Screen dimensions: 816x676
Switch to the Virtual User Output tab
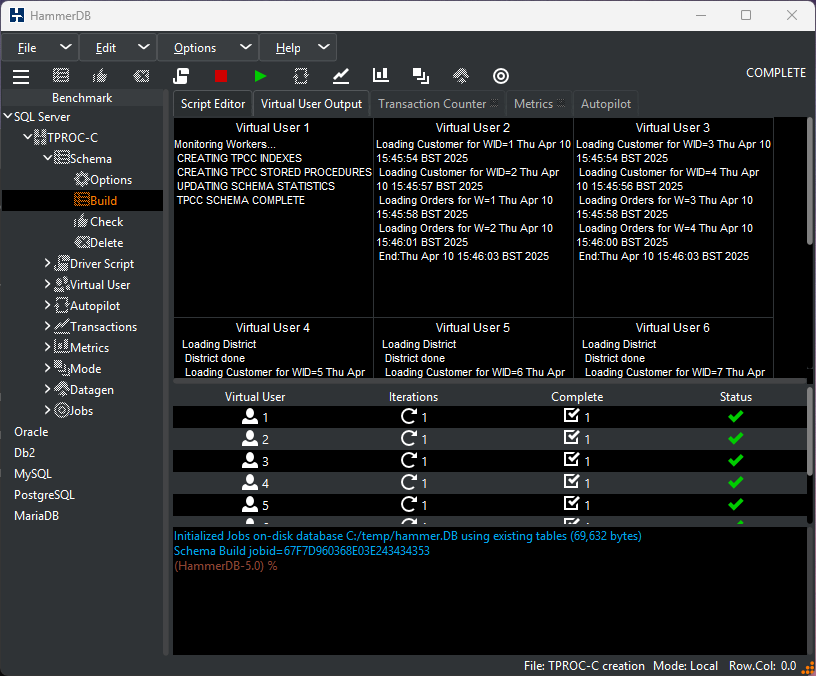[311, 104]
